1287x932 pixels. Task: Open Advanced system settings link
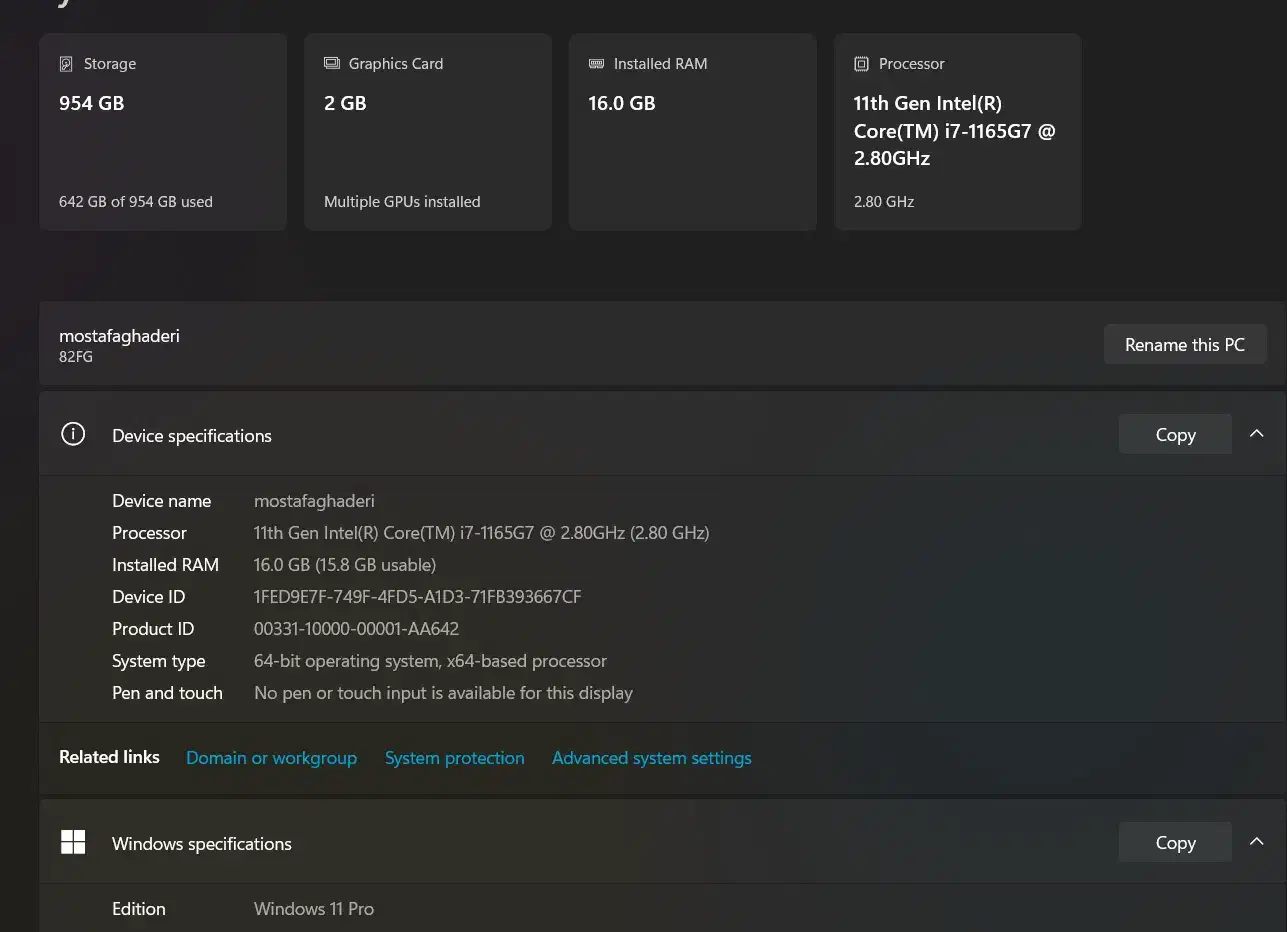pyautogui.click(x=651, y=758)
